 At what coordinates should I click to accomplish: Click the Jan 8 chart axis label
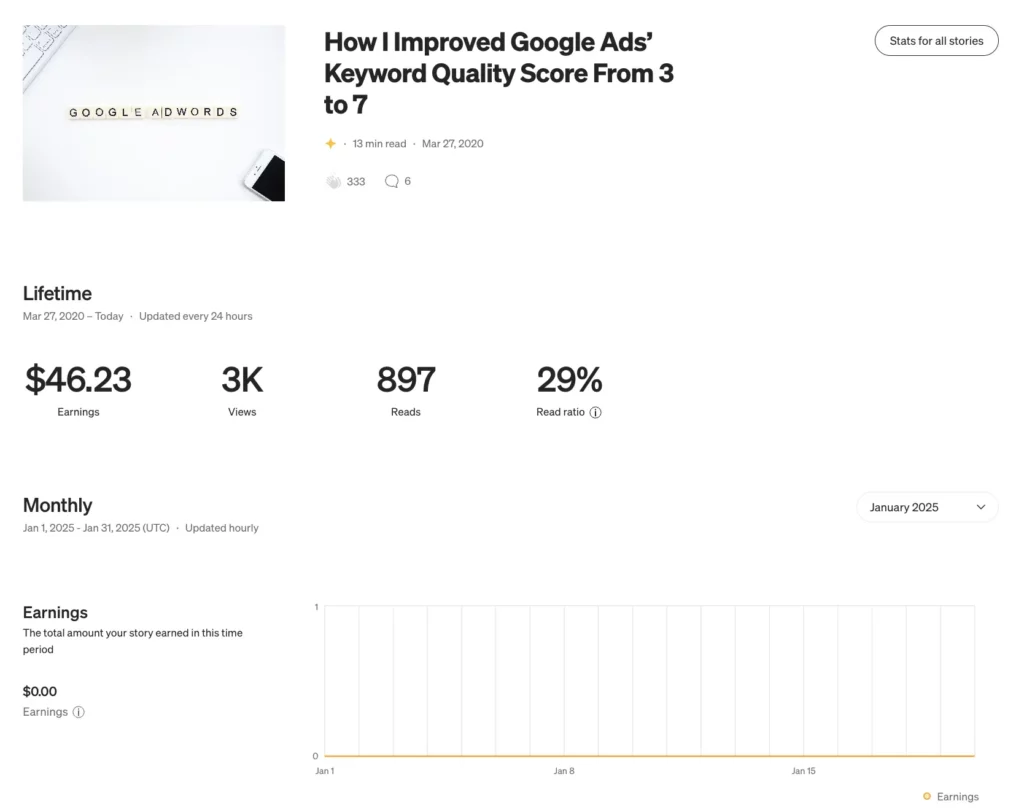(564, 771)
